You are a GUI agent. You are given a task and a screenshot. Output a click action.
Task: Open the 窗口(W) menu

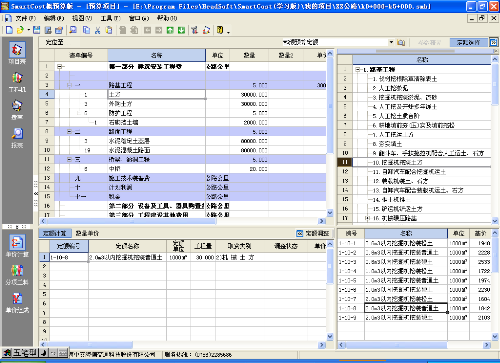139,18
